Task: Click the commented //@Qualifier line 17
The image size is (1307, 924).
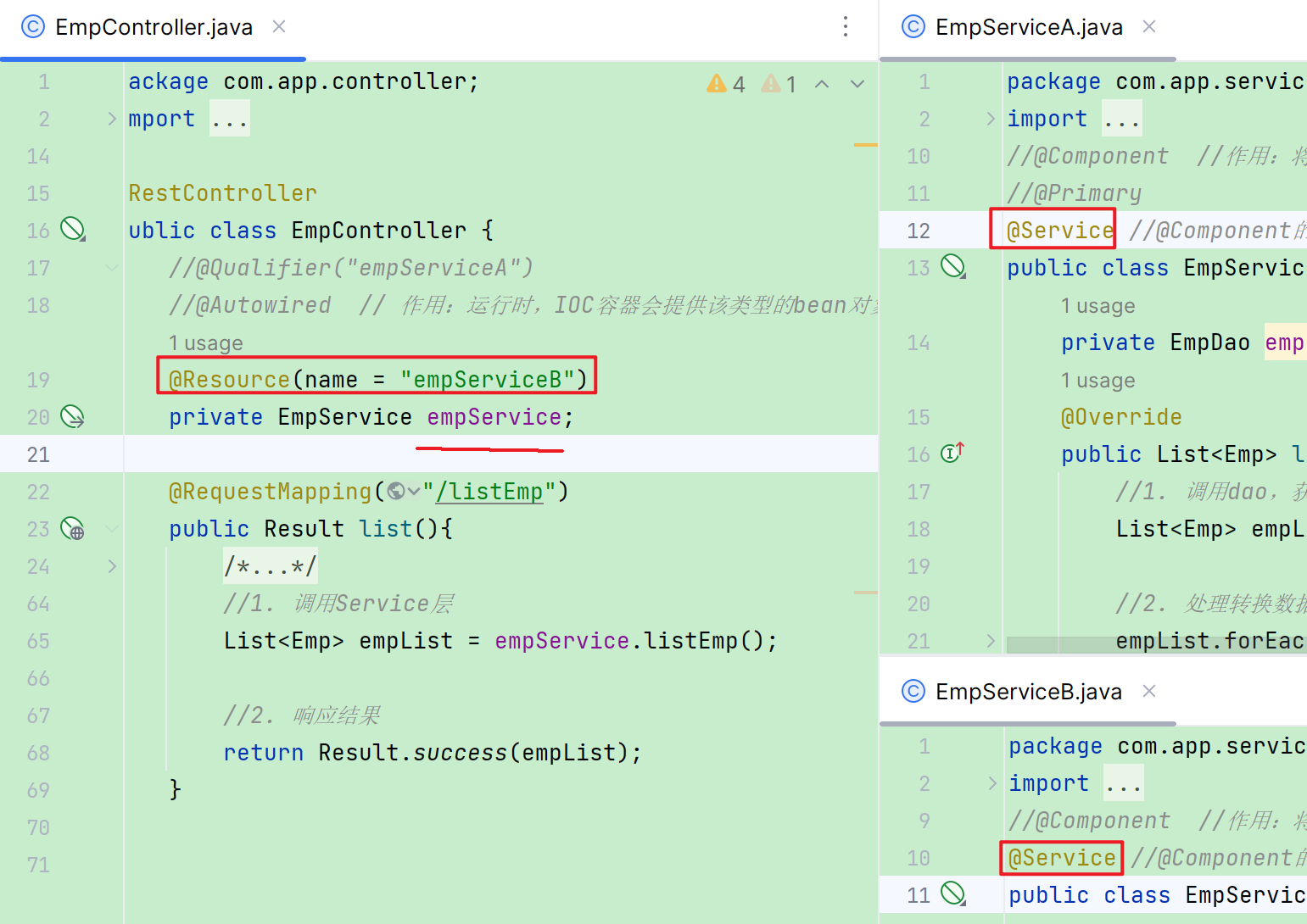Action: click(351, 268)
